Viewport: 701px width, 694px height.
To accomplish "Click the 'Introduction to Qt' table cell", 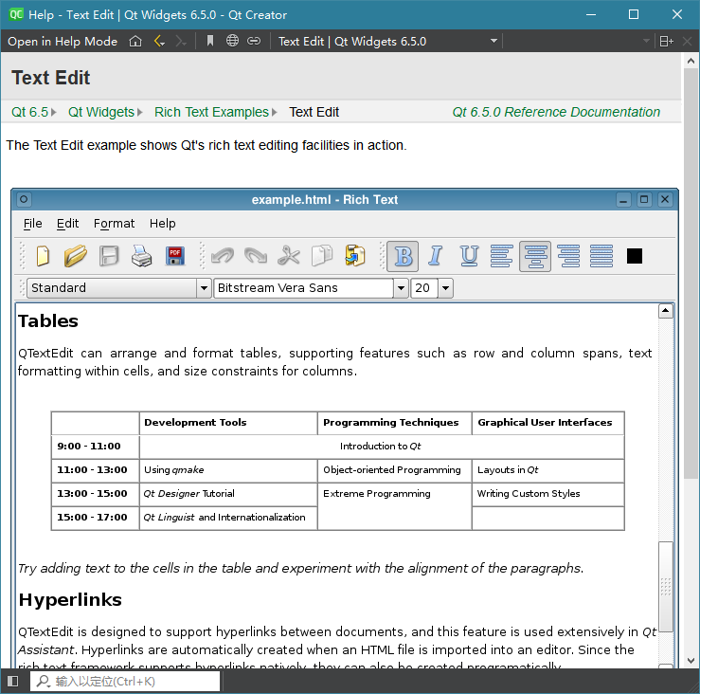I will [381, 446].
